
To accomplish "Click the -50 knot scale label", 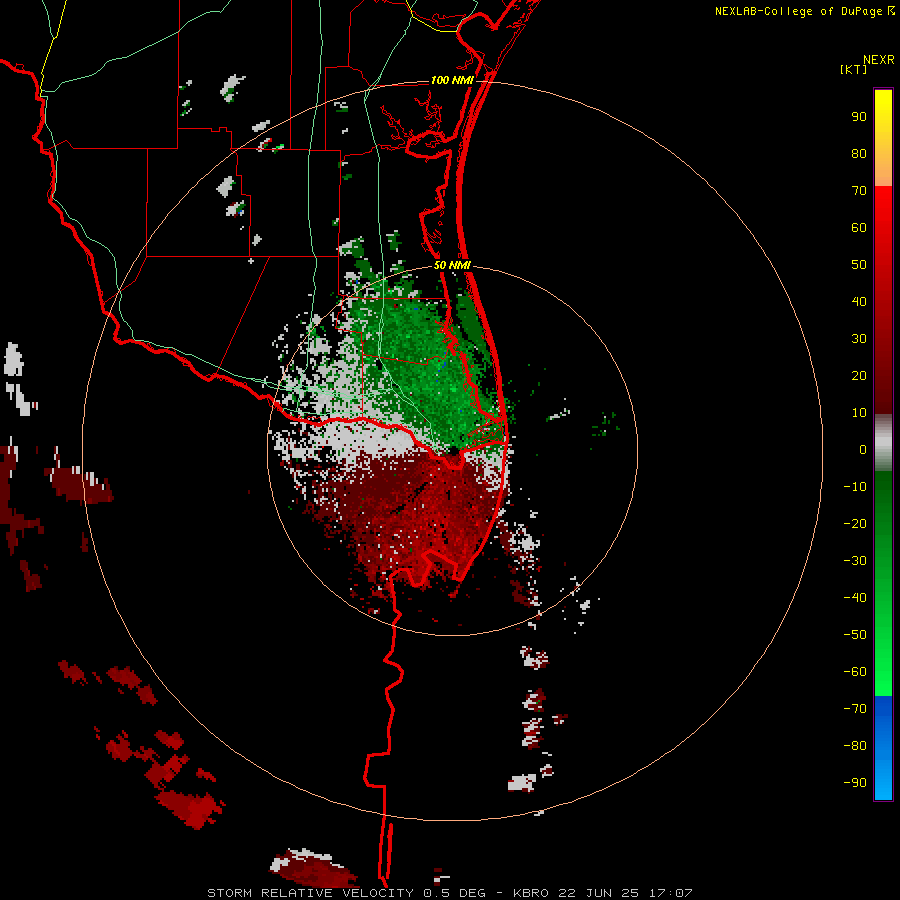I will pos(855,634).
